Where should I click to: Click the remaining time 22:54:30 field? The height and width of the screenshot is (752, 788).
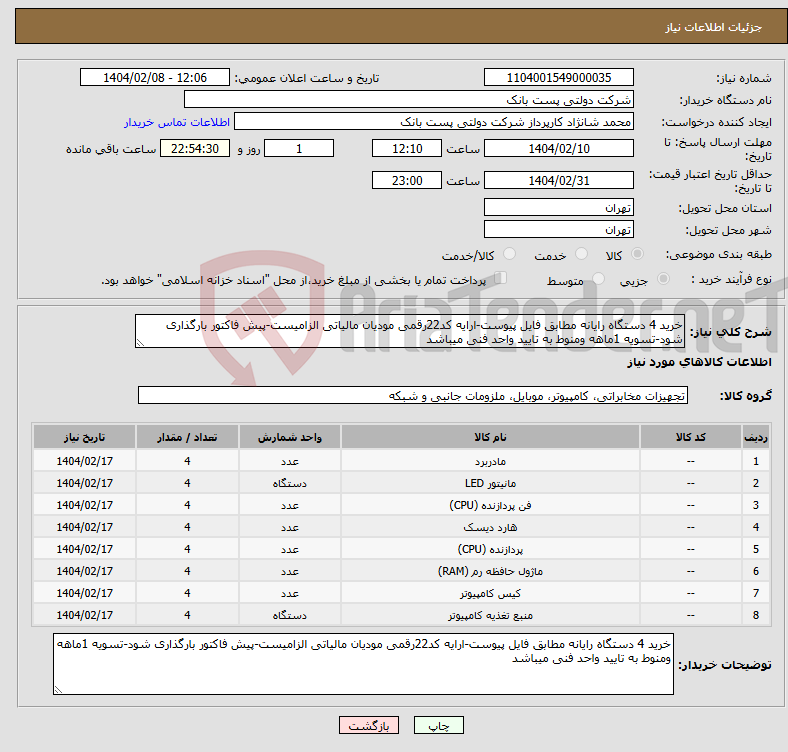point(195,148)
